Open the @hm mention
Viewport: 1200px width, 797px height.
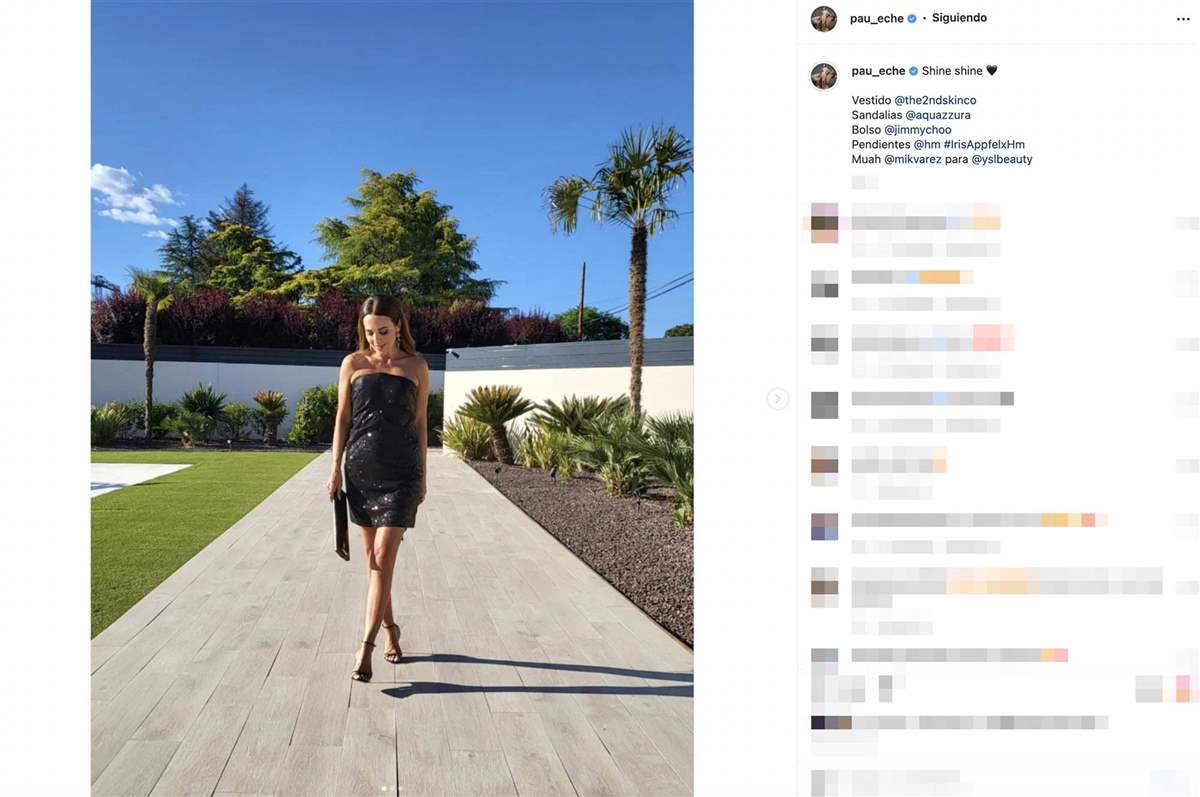(x=926, y=145)
